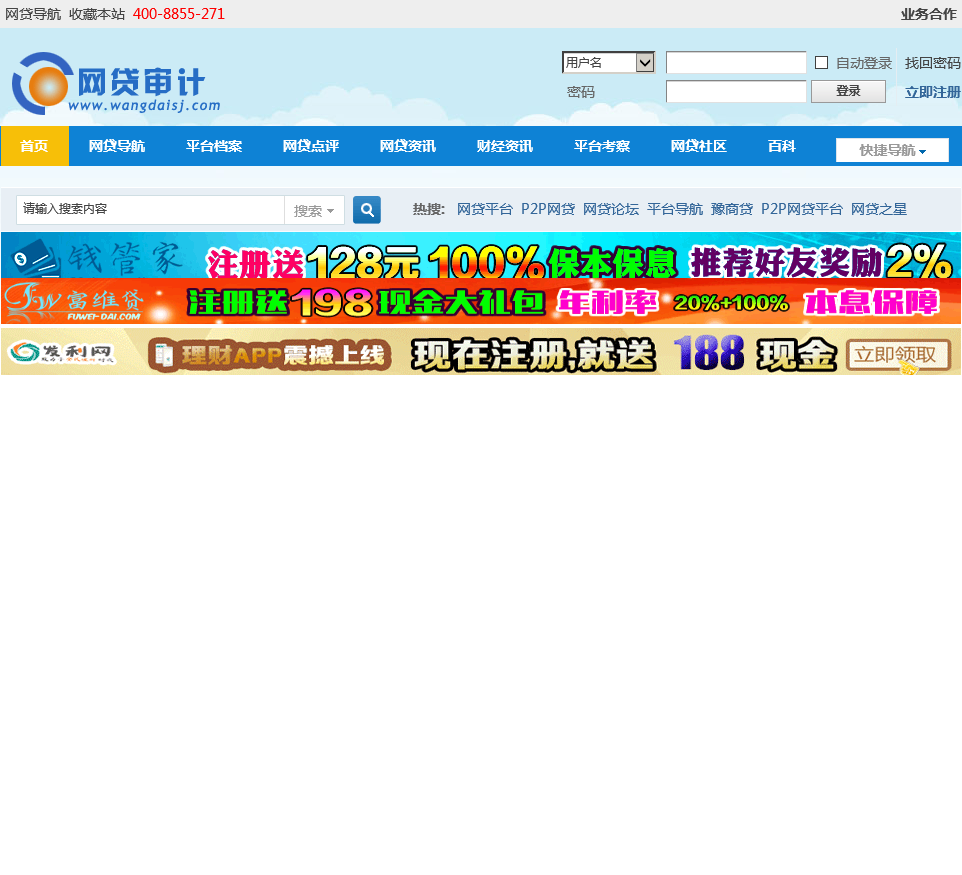The height and width of the screenshot is (875, 962).
Task: Click hot search link 网贷平台
Action: (485, 209)
